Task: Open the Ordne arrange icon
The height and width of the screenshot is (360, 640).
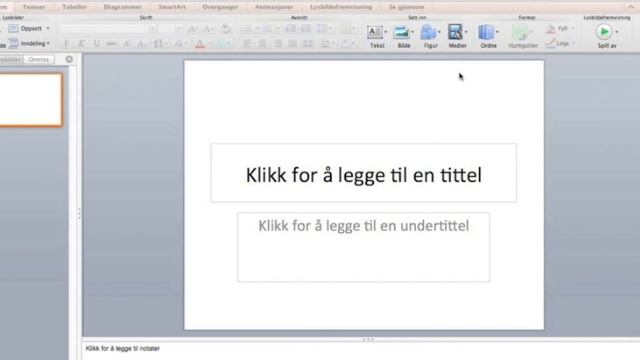Action: 487,32
